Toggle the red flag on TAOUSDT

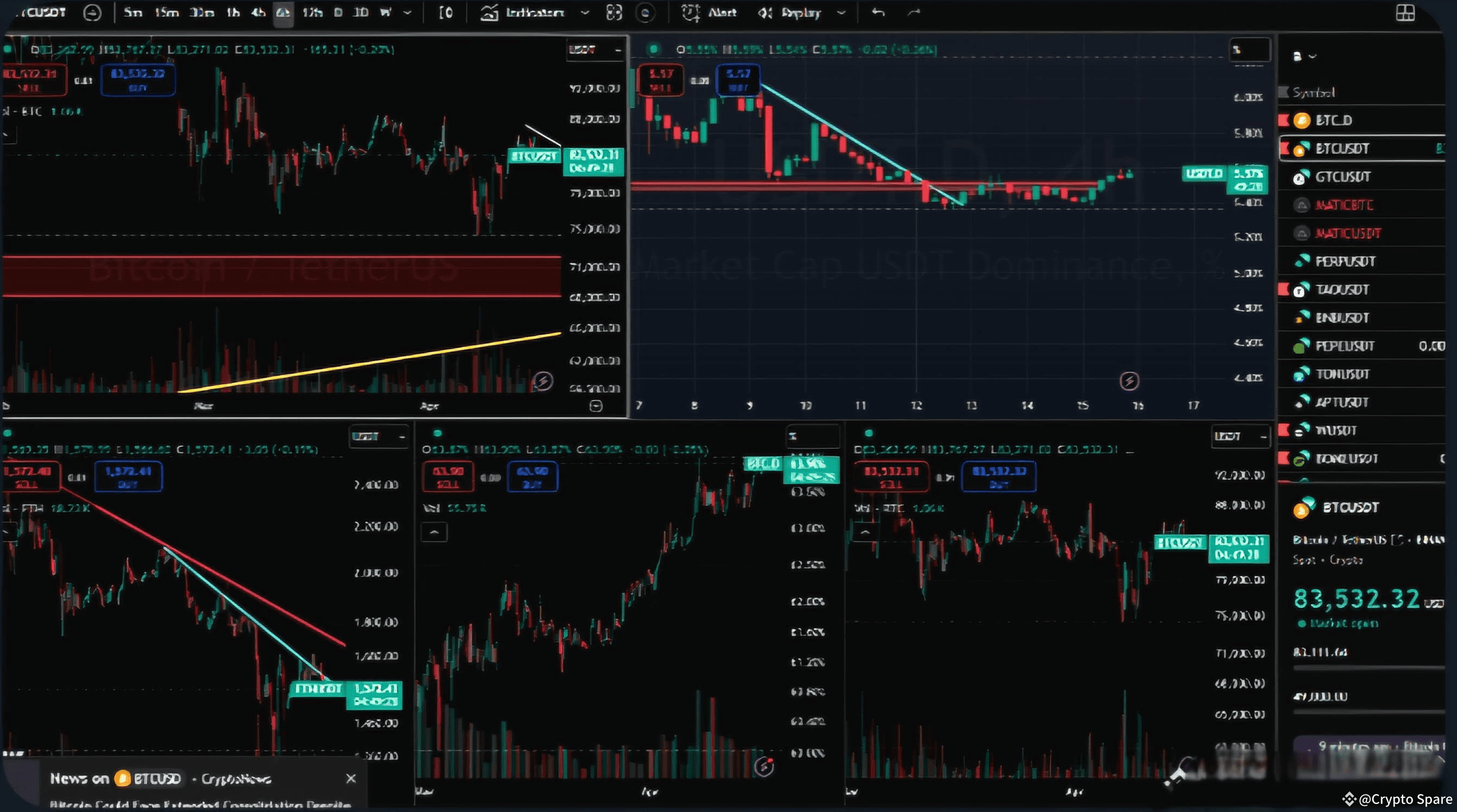click(1284, 289)
